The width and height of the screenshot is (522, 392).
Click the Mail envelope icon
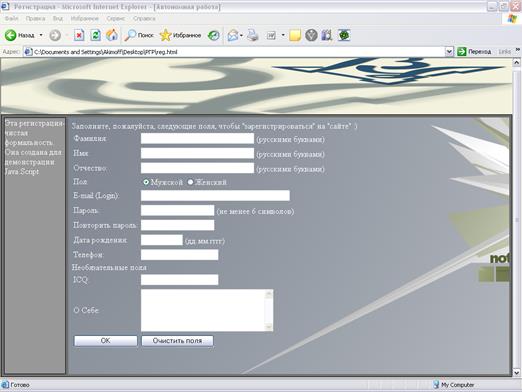pyautogui.click(x=233, y=35)
